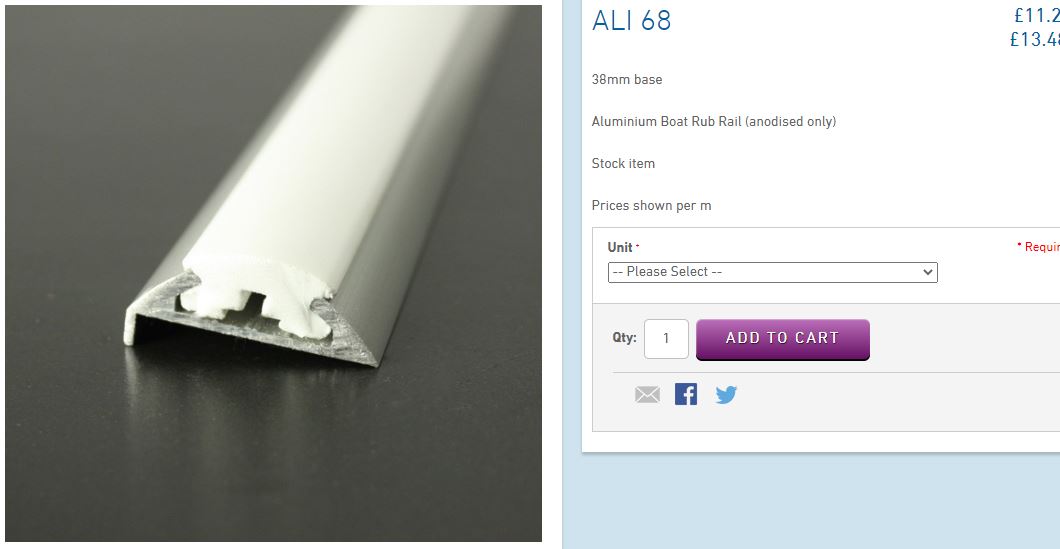Open the rub rail product photo
The image size is (1060, 549).
tap(273, 273)
